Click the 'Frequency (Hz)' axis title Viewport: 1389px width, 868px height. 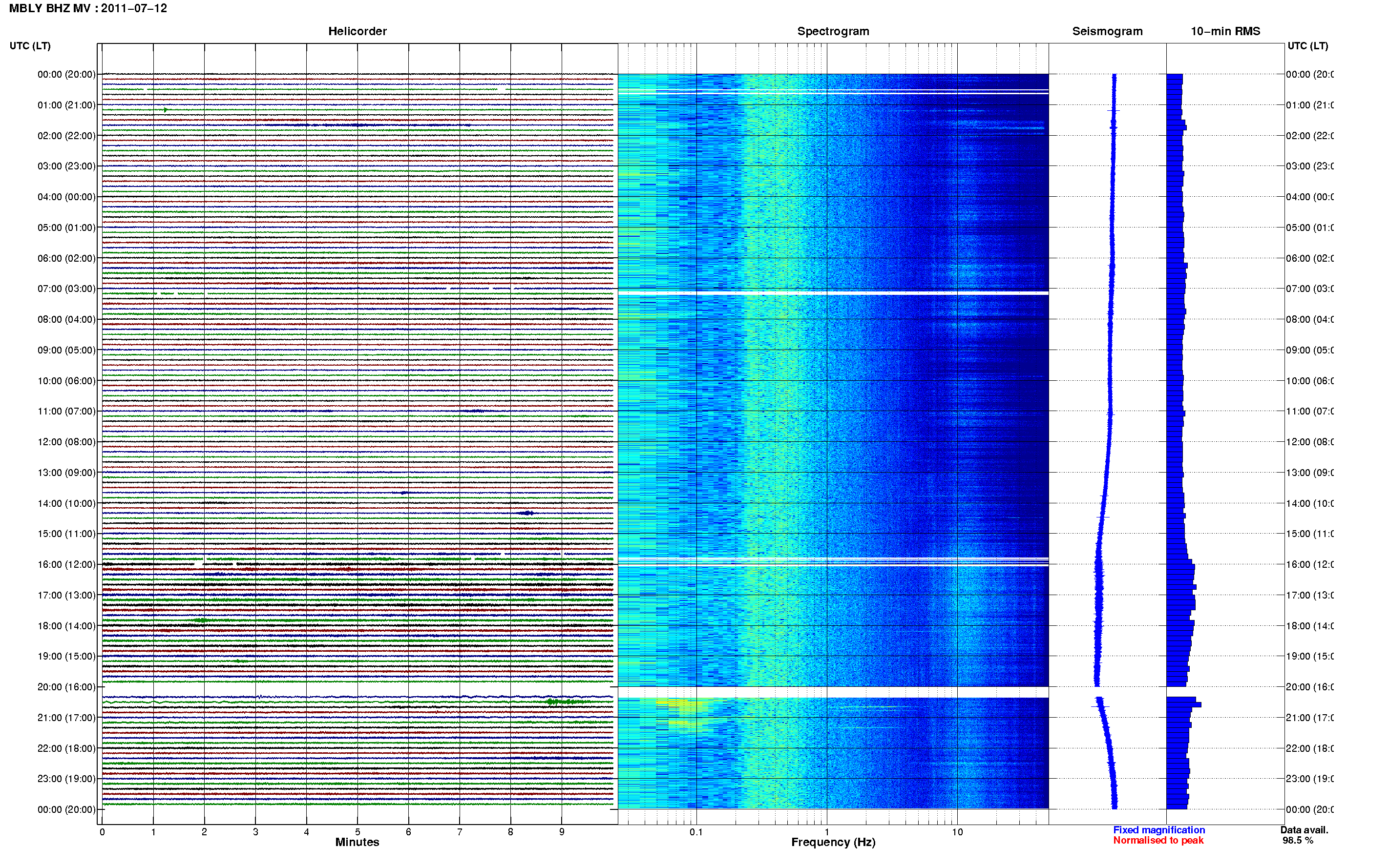(833, 842)
